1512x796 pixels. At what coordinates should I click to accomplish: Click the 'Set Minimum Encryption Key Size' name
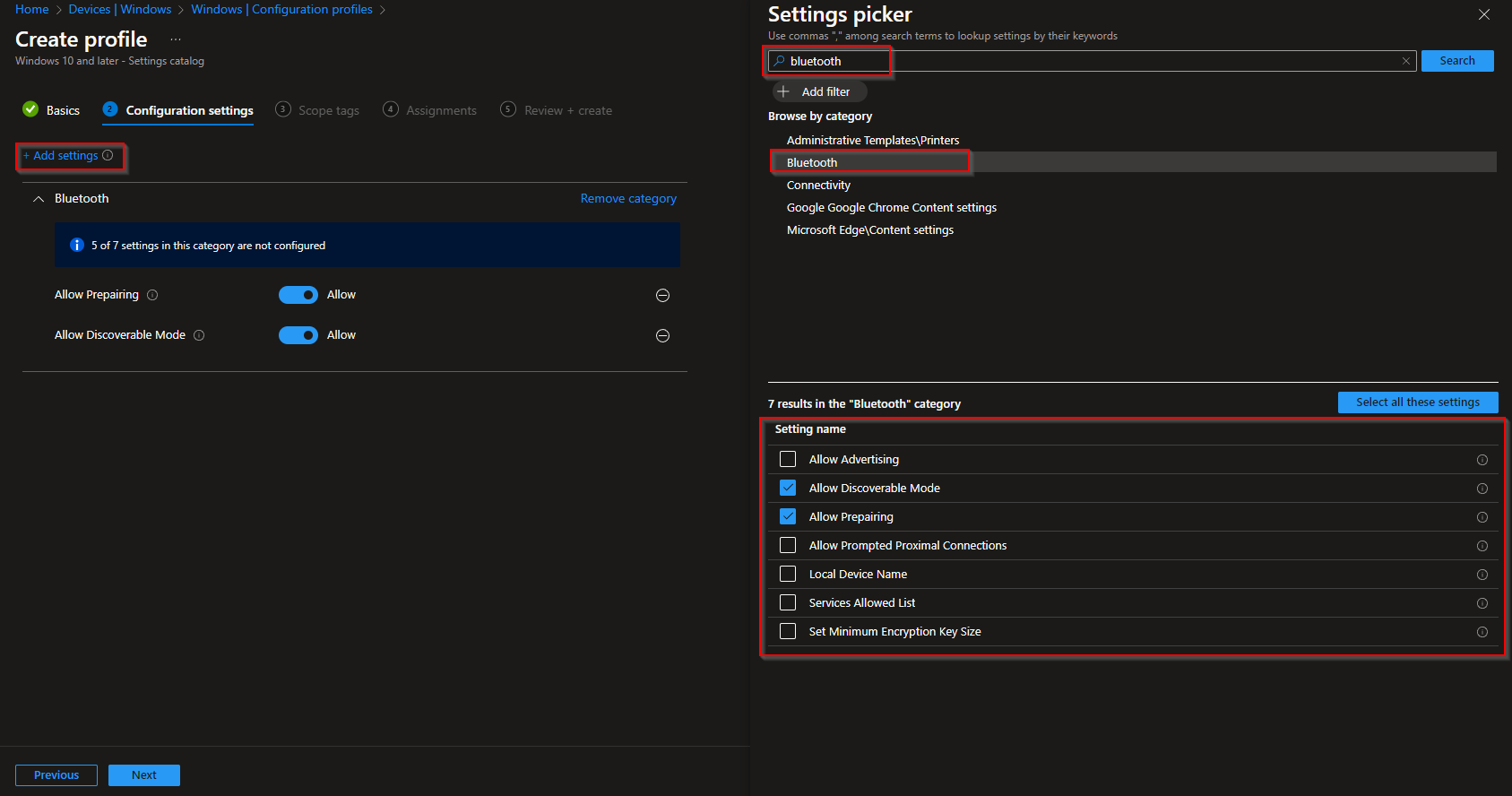[x=894, y=631]
